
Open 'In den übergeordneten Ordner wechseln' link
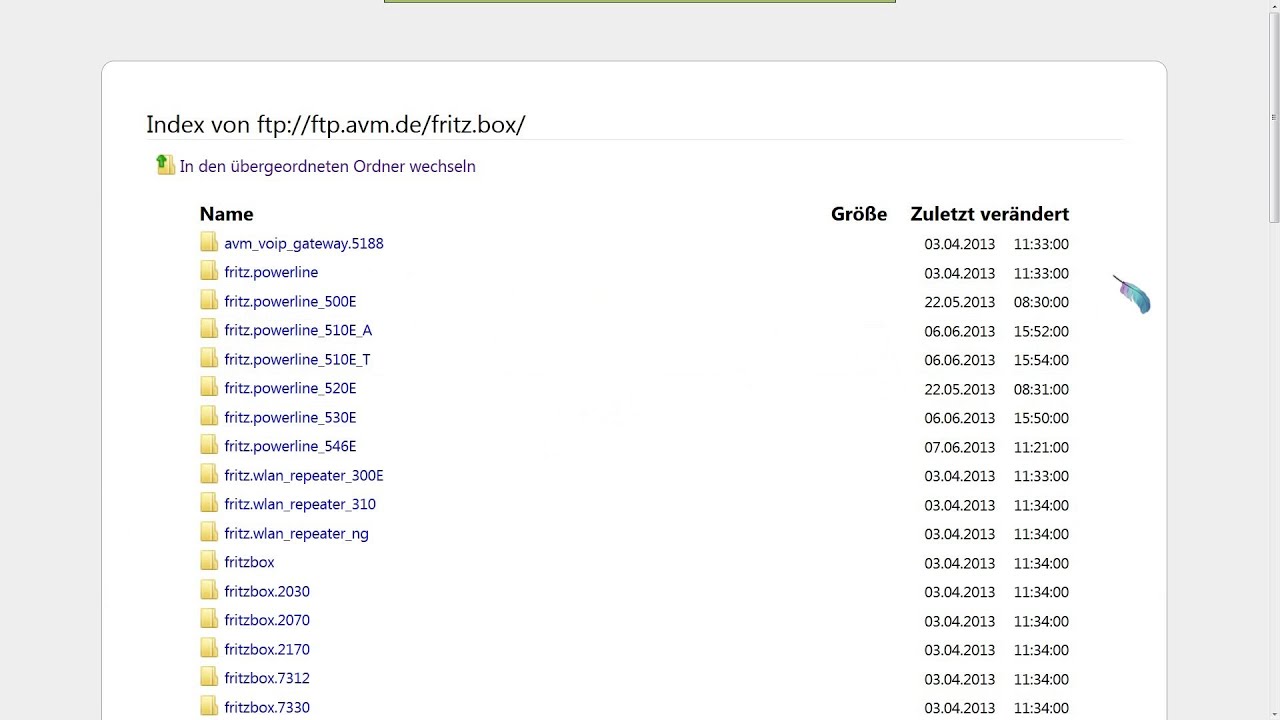[327, 166]
